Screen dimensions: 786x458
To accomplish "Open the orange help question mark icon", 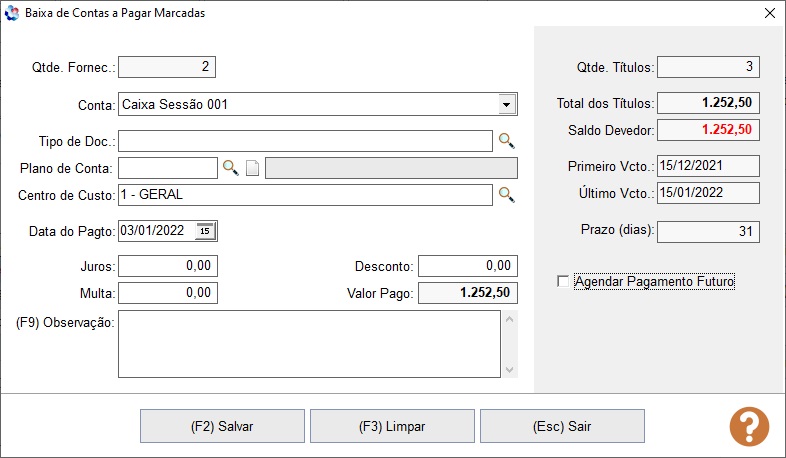I will (749, 426).
